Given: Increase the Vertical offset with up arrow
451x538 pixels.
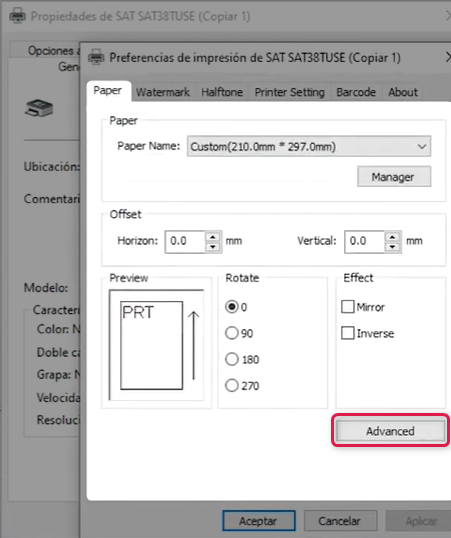Looking at the screenshot, I should click(x=393, y=237).
